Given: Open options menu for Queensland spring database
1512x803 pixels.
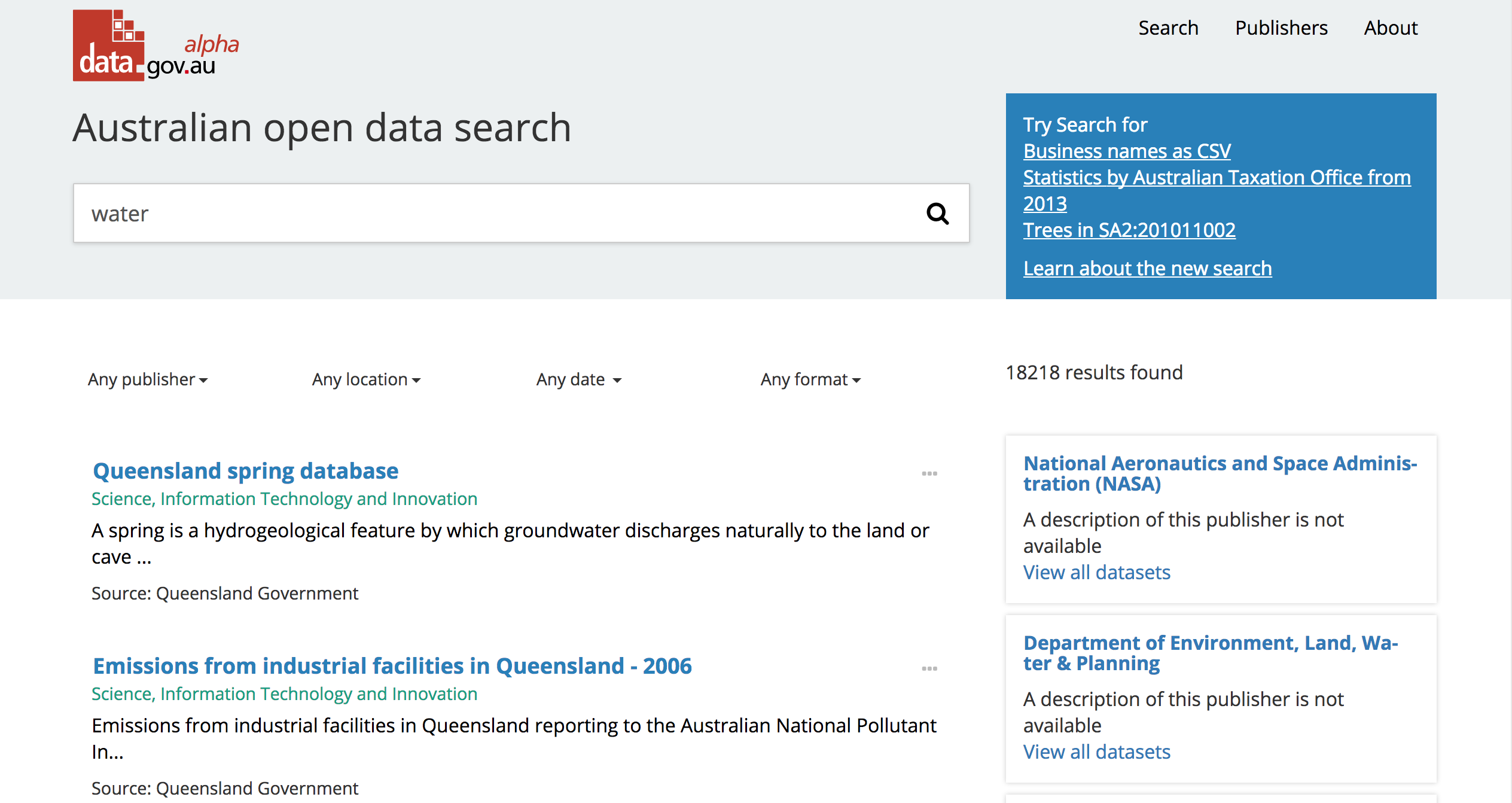Looking at the screenshot, I should [x=929, y=473].
